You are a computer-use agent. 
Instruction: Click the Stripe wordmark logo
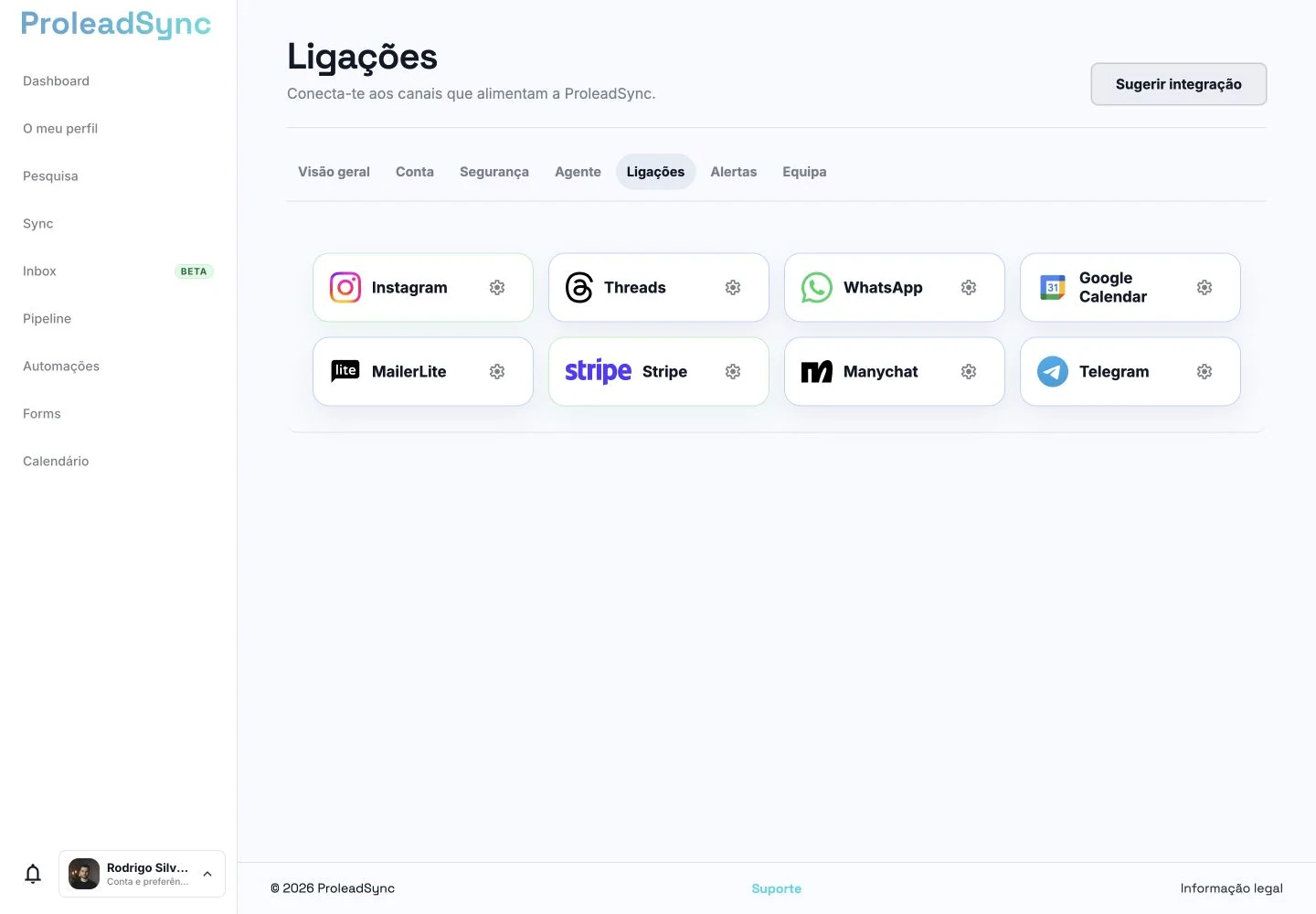(x=599, y=371)
